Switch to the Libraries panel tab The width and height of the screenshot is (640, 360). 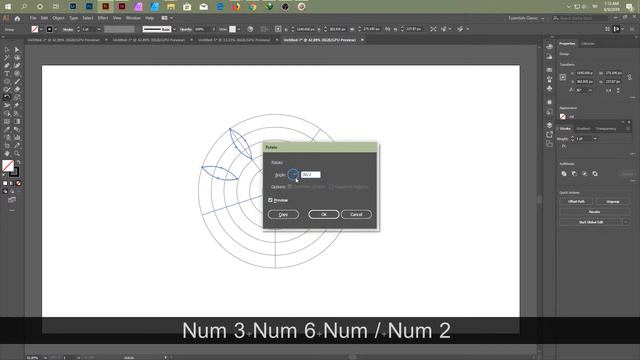click(x=588, y=44)
